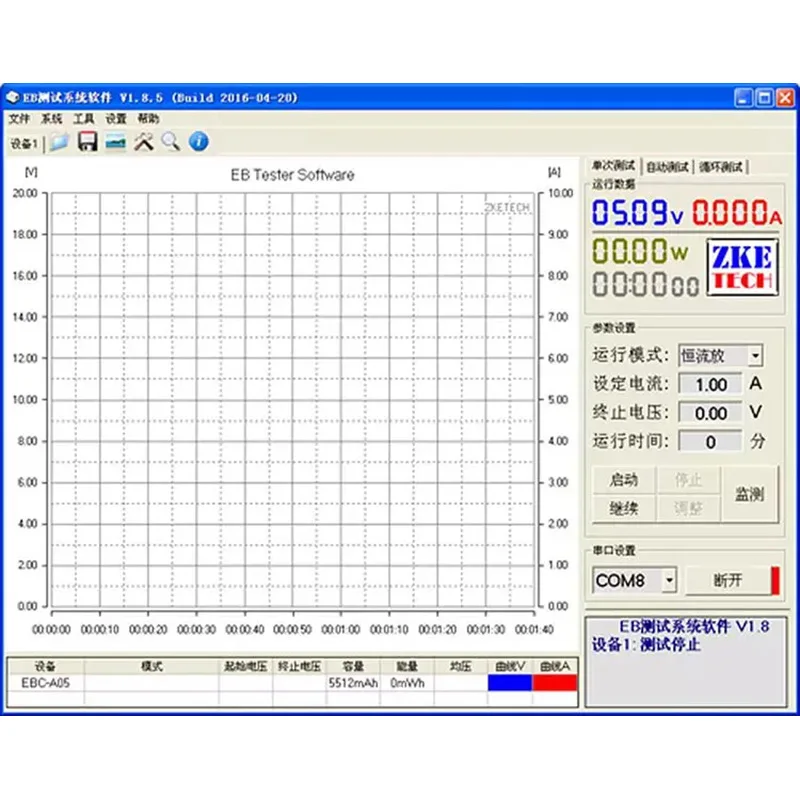The image size is (800, 800).
Task: Open the 文件 menu
Action: tap(19, 119)
